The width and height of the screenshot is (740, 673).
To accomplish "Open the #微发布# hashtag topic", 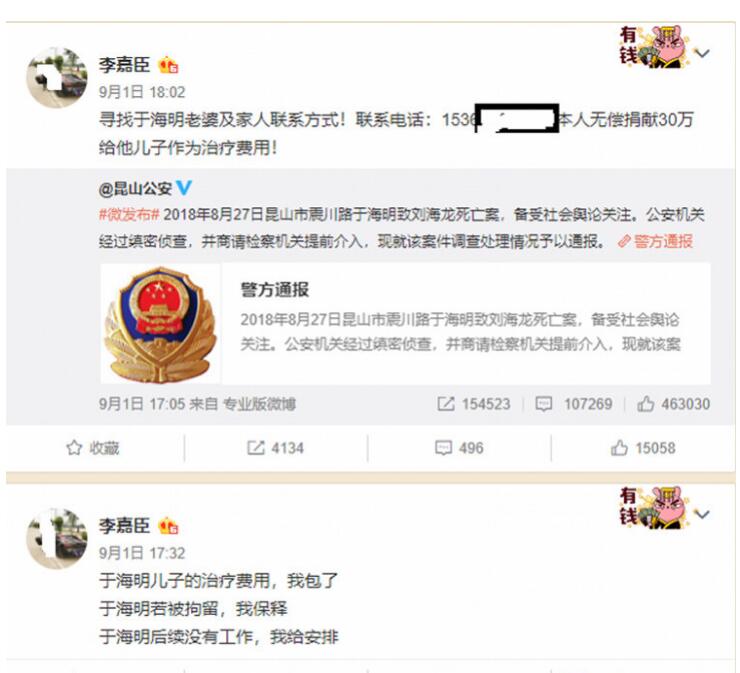I will coord(129,215).
